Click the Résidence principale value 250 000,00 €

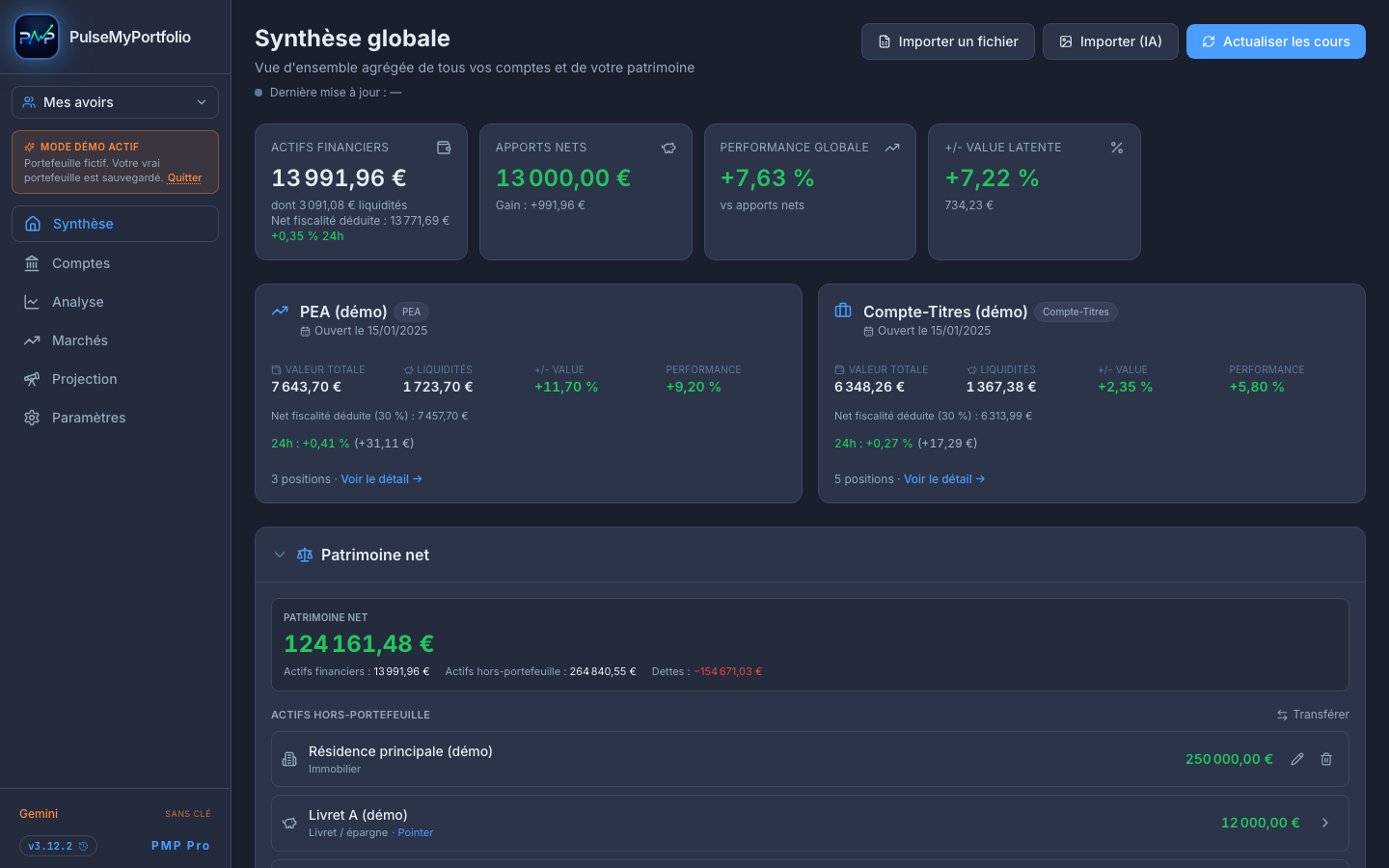click(x=1229, y=759)
